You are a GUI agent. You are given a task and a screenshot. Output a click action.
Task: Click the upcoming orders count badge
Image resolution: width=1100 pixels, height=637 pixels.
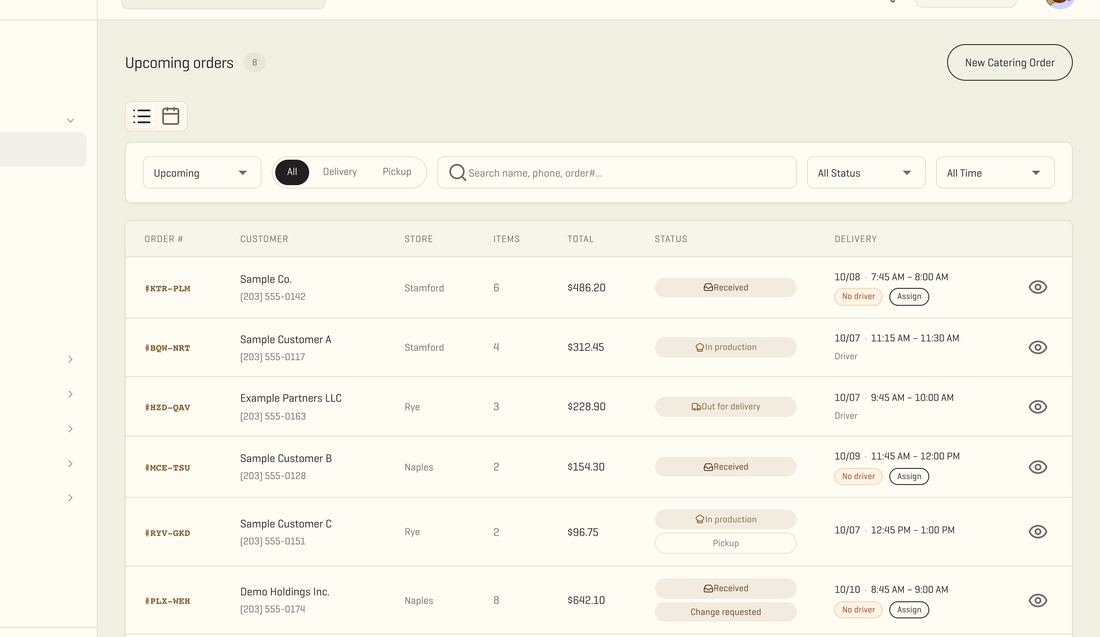click(255, 62)
